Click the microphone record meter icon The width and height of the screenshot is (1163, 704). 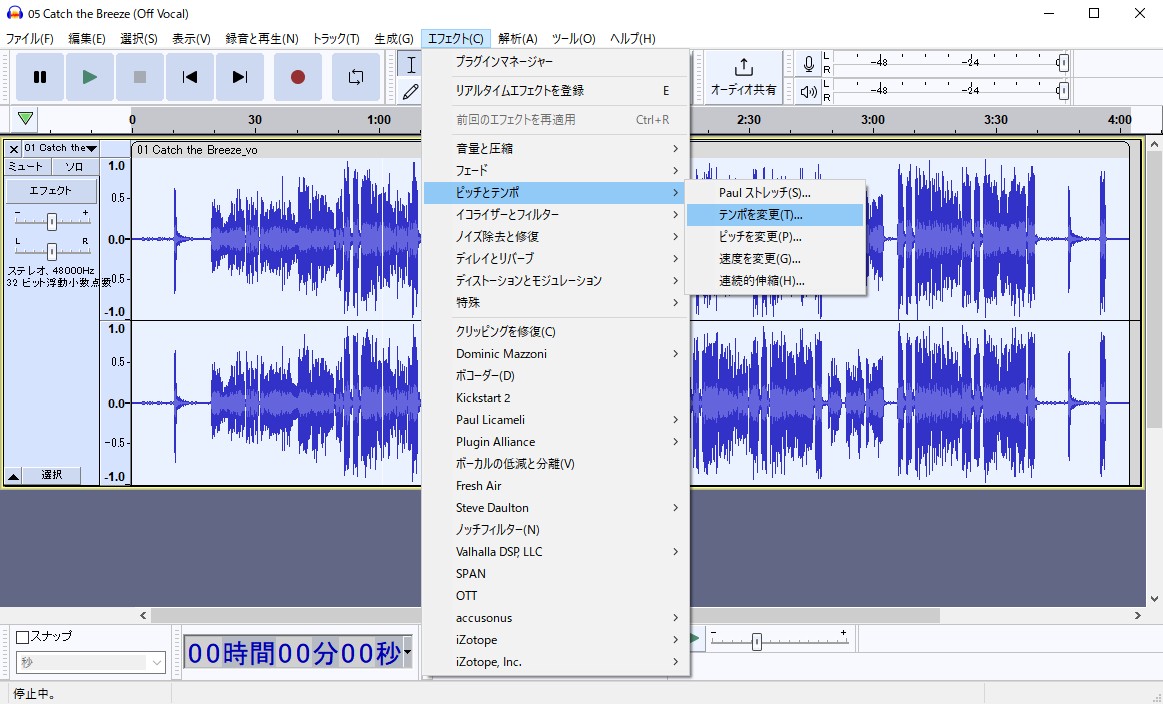[808, 65]
